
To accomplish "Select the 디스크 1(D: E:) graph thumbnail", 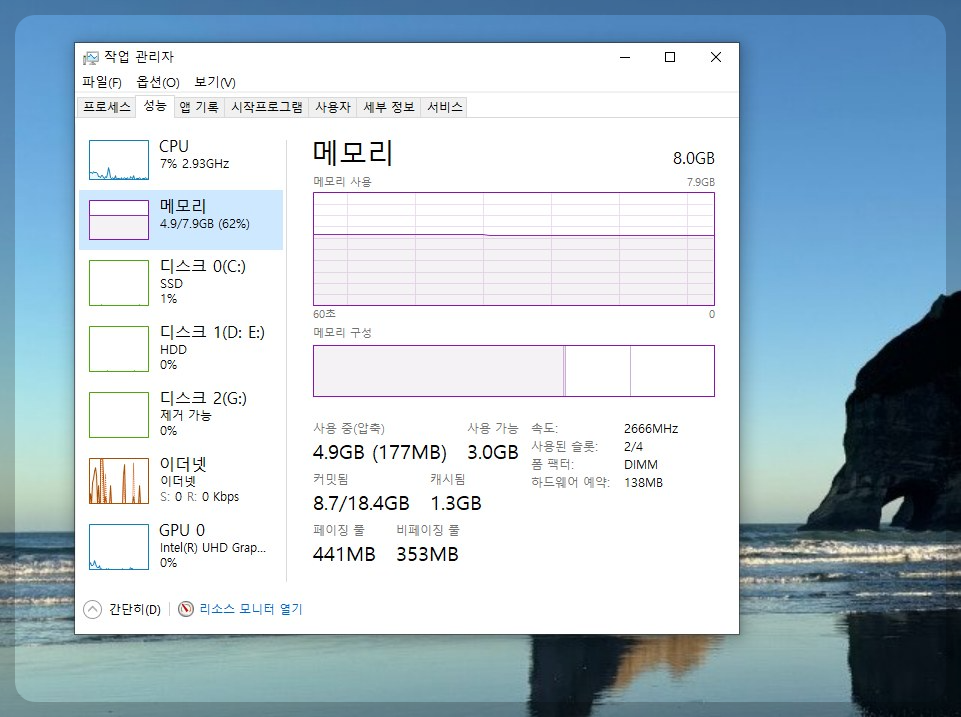I will tap(119, 349).
